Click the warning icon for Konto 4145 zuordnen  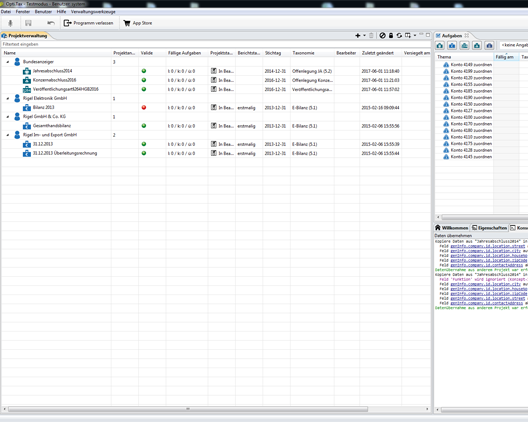click(446, 157)
